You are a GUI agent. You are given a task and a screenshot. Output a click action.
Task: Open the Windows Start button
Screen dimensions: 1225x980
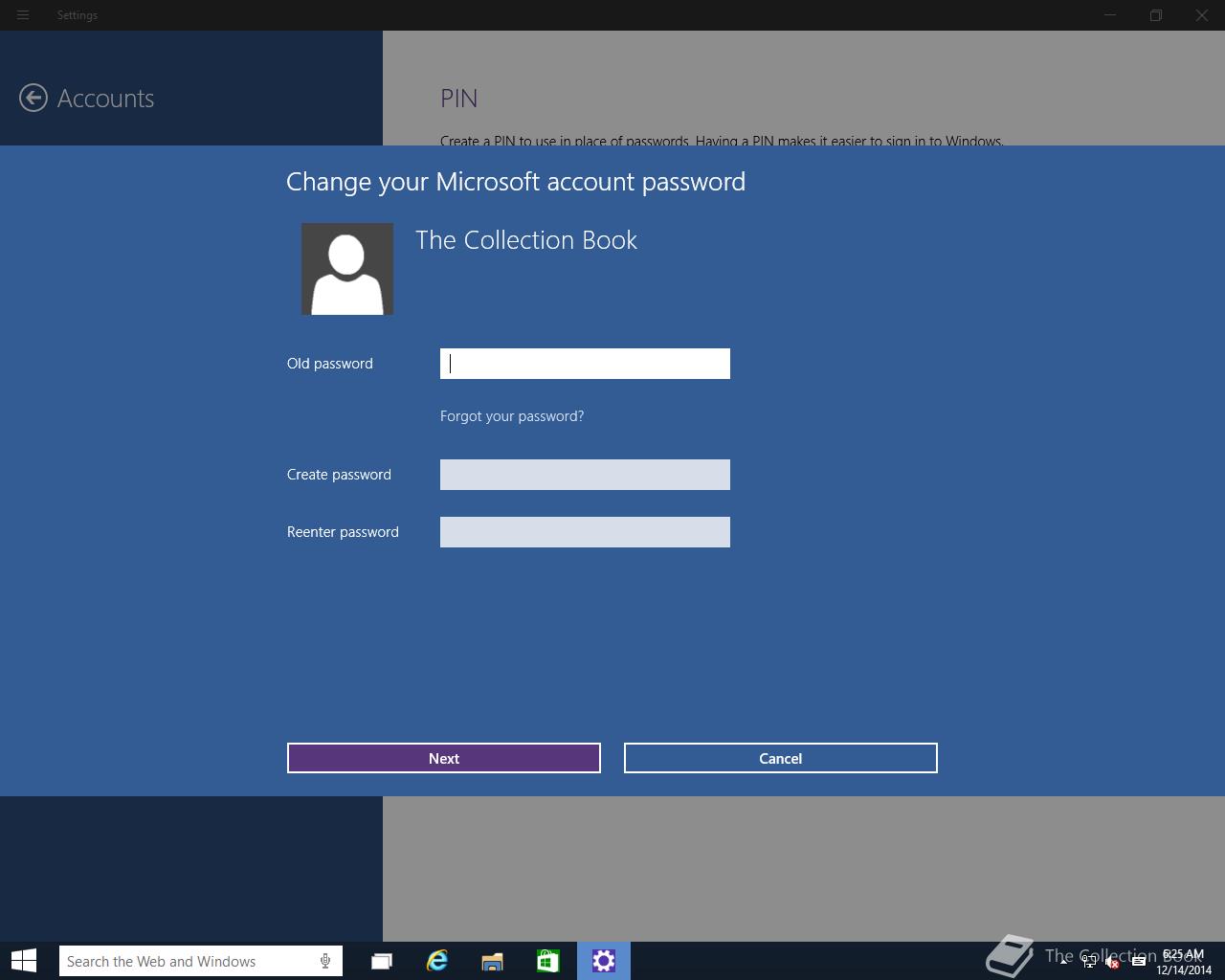(x=24, y=961)
